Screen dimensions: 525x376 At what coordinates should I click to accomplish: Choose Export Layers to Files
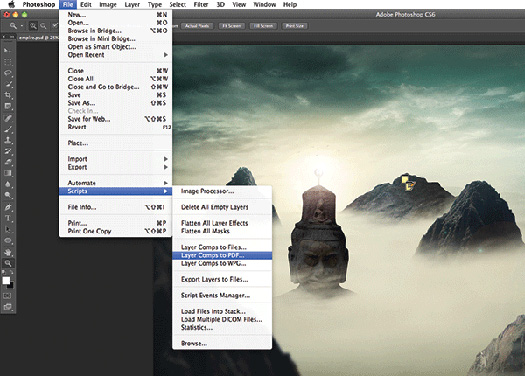tap(222, 279)
